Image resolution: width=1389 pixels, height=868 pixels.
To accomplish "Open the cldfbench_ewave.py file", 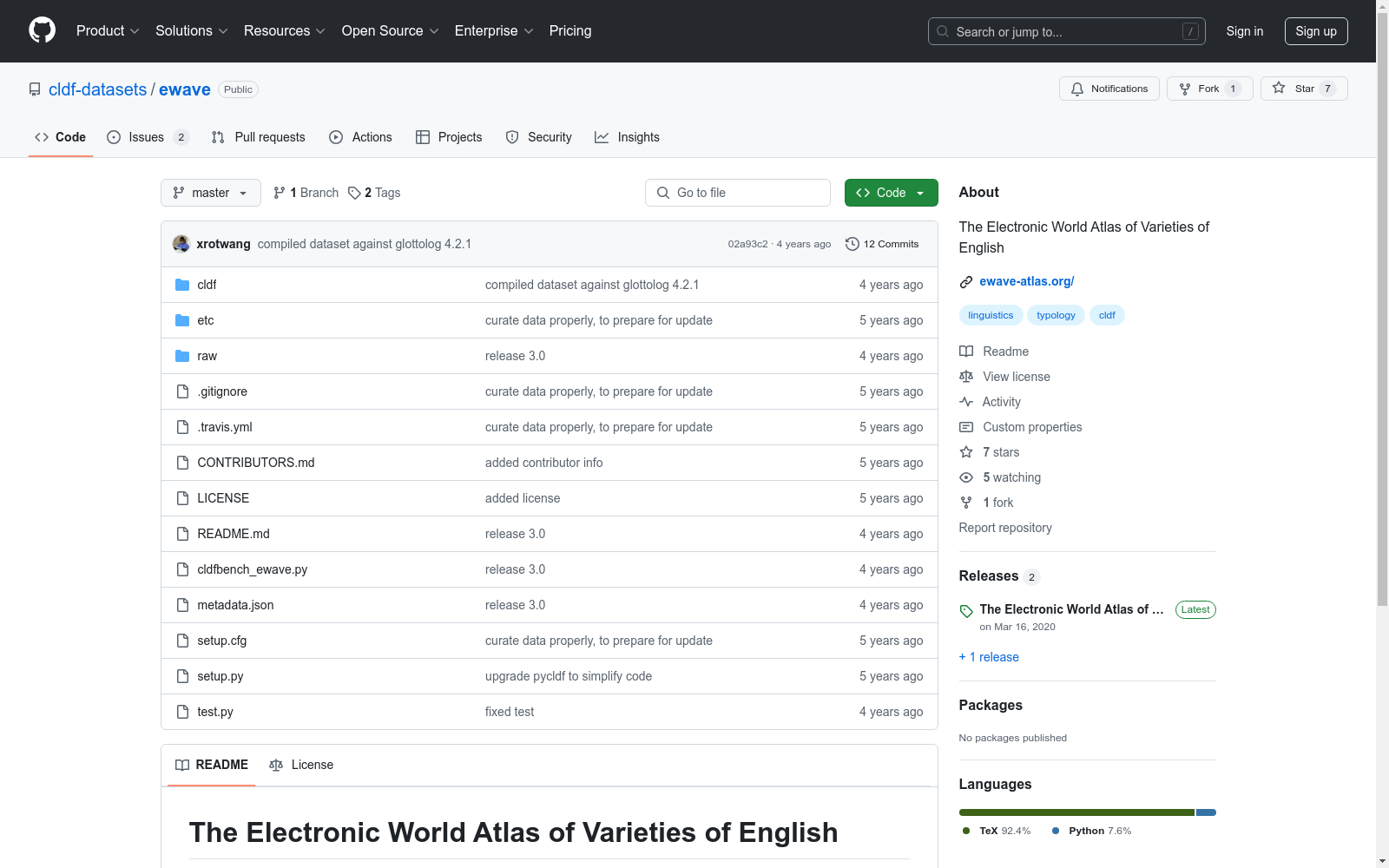I will [253, 569].
